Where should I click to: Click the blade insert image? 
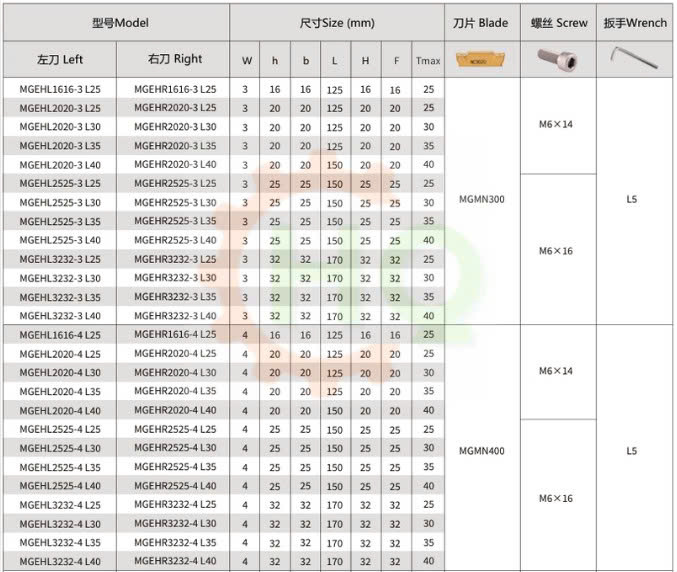(482, 59)
